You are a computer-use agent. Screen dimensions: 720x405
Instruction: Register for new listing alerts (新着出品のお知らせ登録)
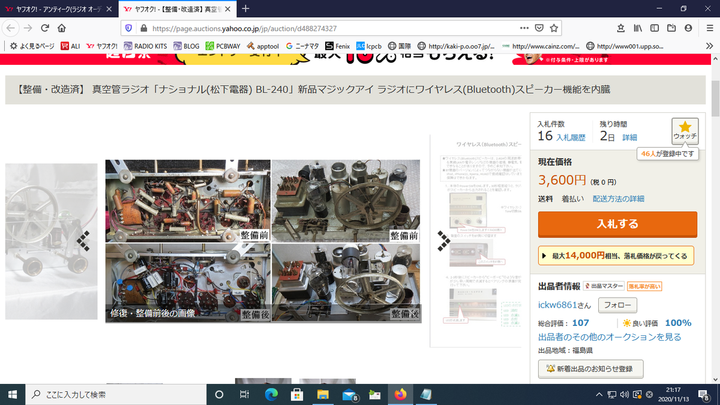click(x=590, y=369)
